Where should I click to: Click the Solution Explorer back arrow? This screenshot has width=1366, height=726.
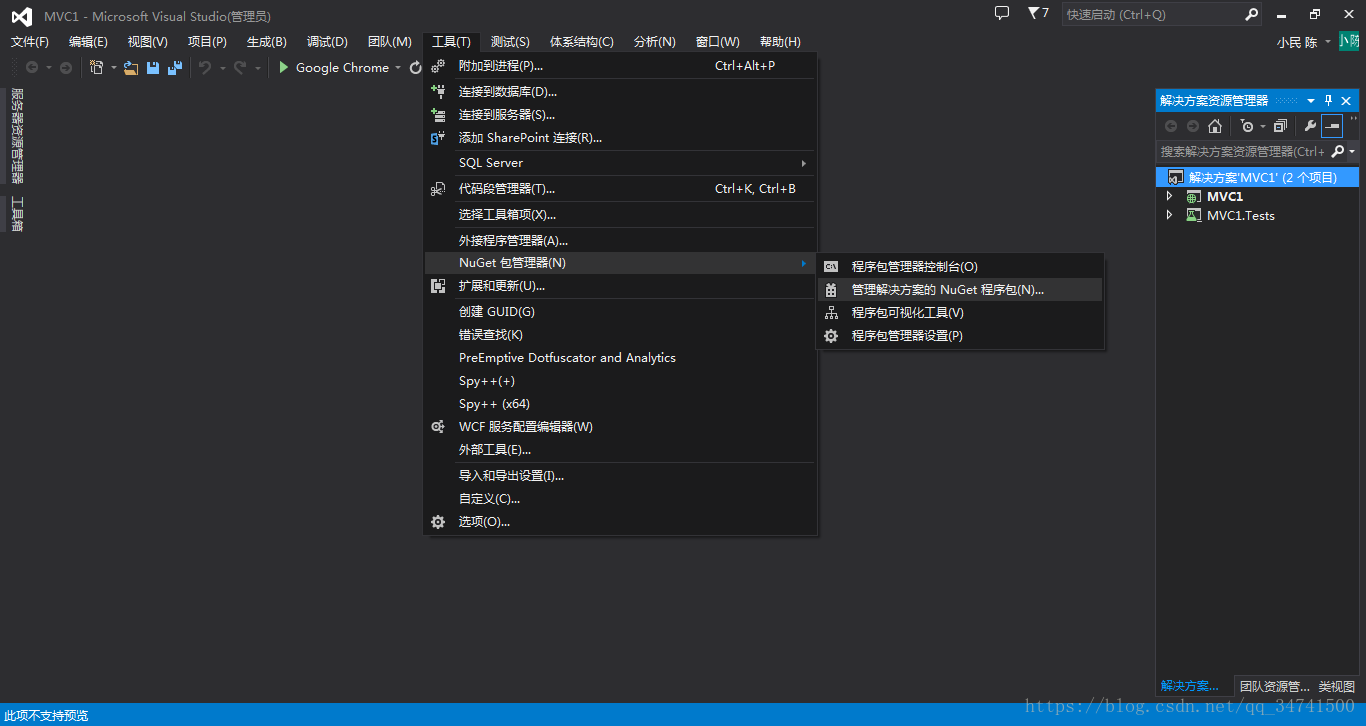pyautogui.click(x=1171, y=126)
